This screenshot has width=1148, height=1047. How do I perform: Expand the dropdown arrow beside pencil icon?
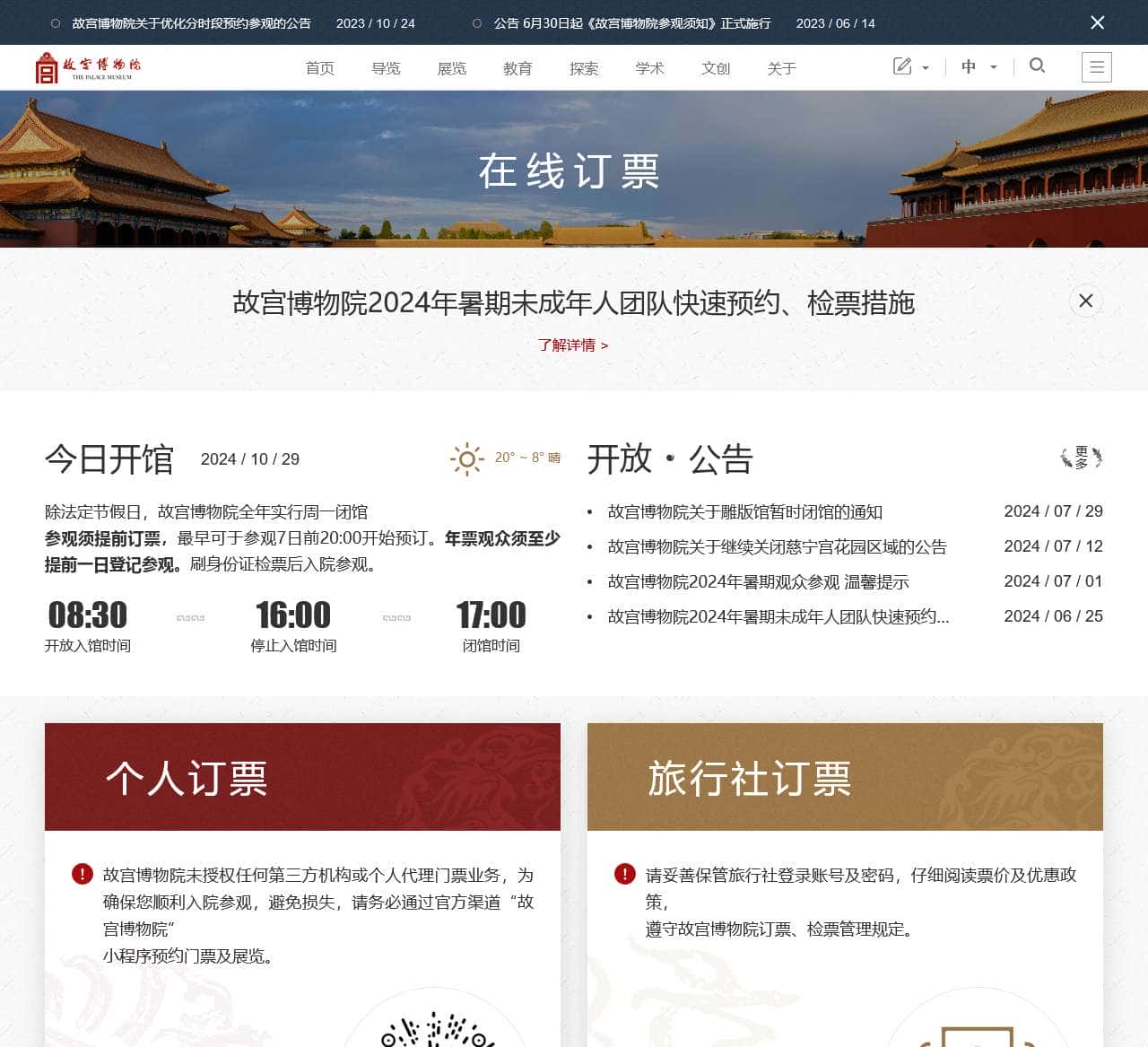point(926,67)
